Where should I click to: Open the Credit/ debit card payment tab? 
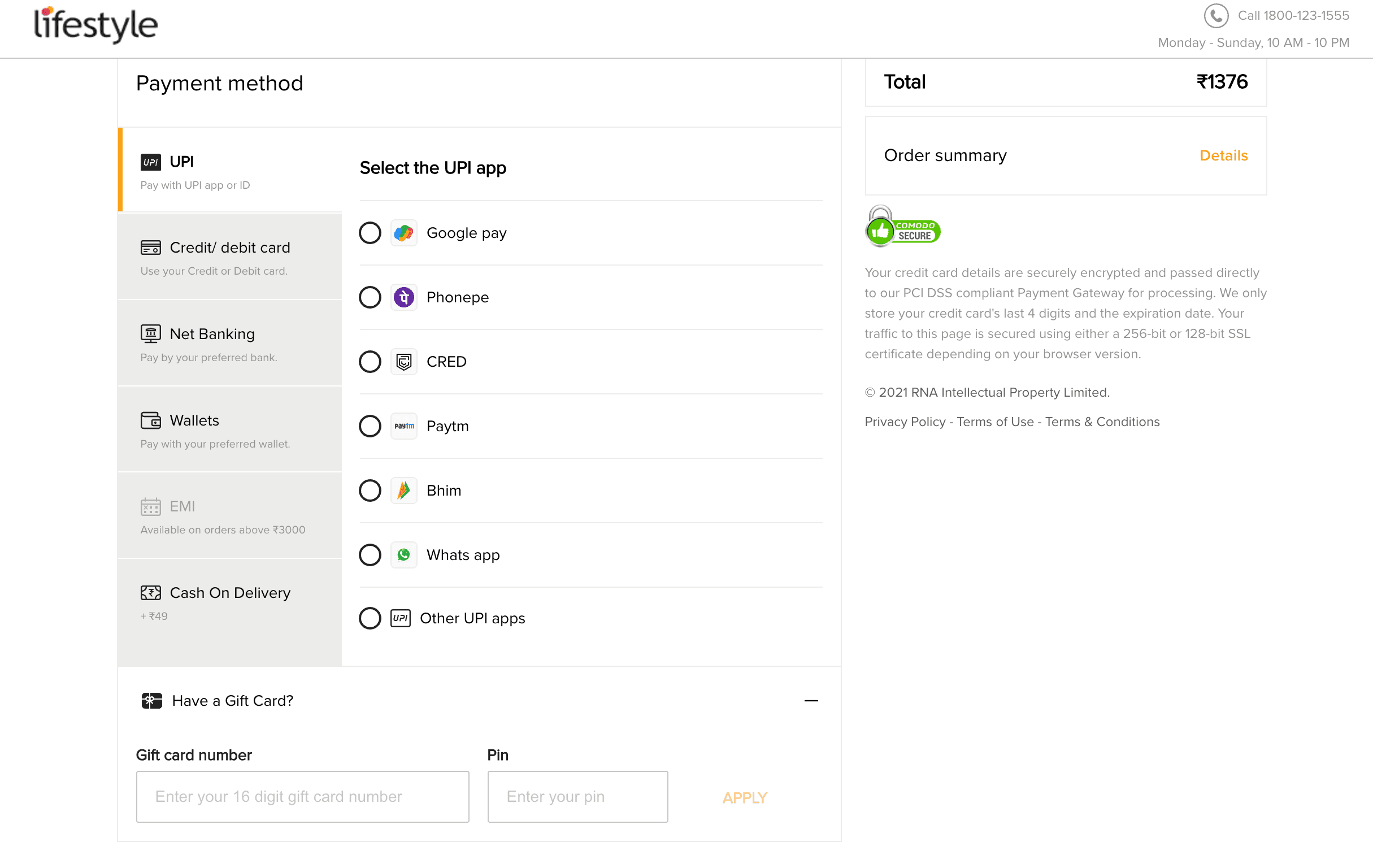tap(229, 257)
